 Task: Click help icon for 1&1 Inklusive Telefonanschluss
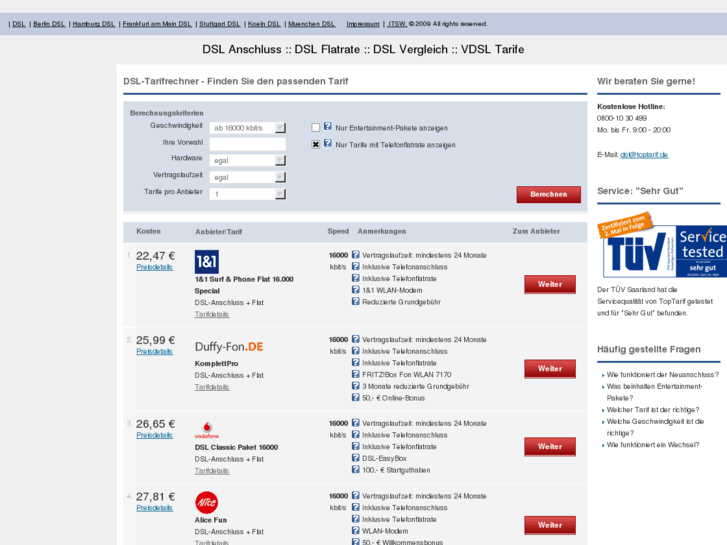[356, 266]
